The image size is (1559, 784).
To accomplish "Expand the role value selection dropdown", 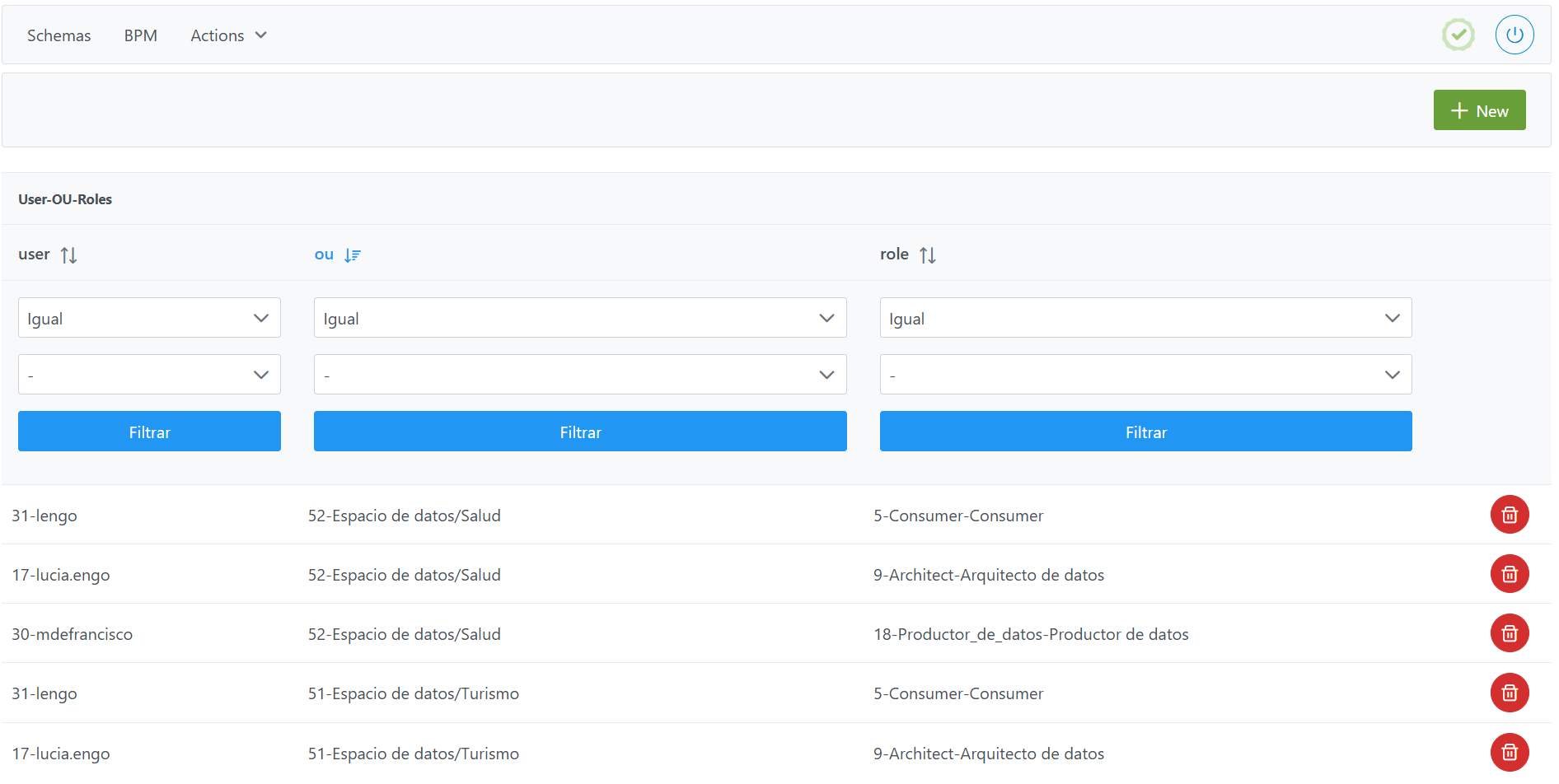I will click(1145, 375).
